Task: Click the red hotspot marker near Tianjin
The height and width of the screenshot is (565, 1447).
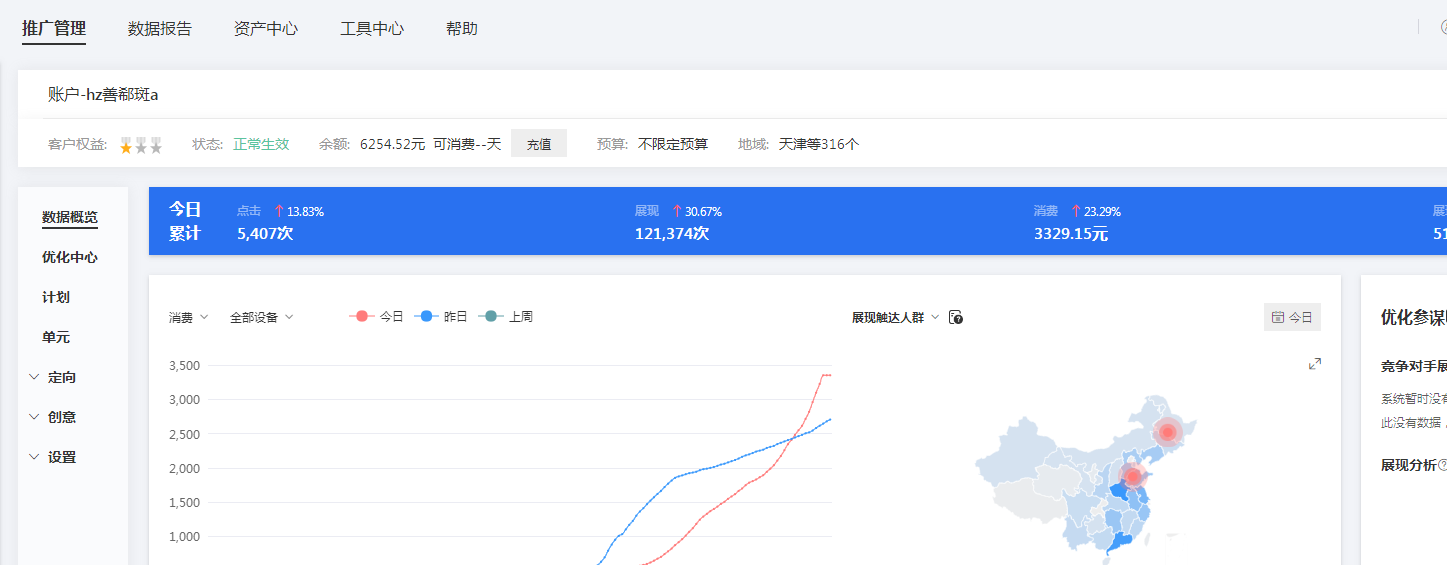Action: [x=1132, y=476]
